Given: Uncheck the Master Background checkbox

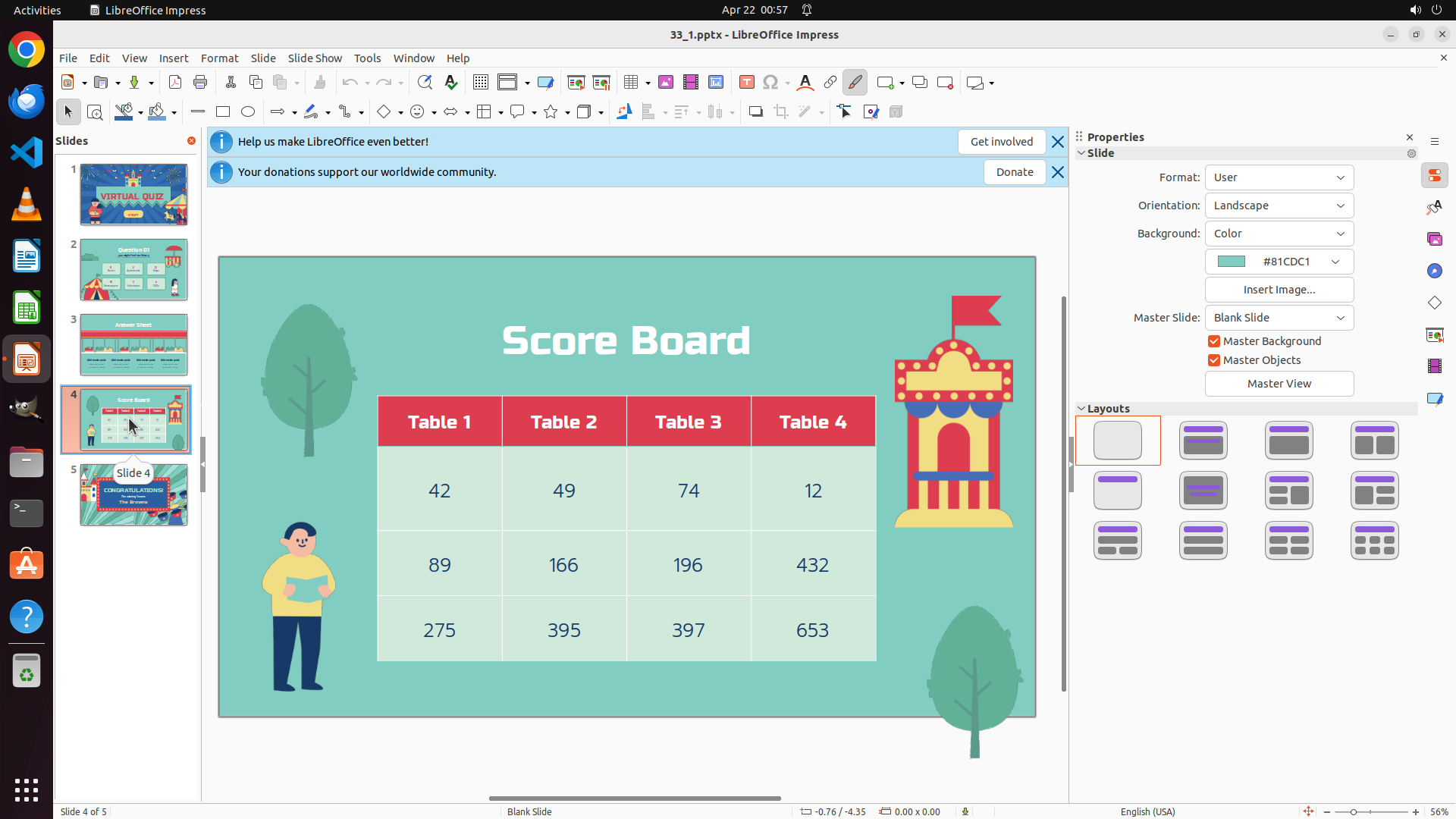Looking at the screenshot, I should (1214, 341).
